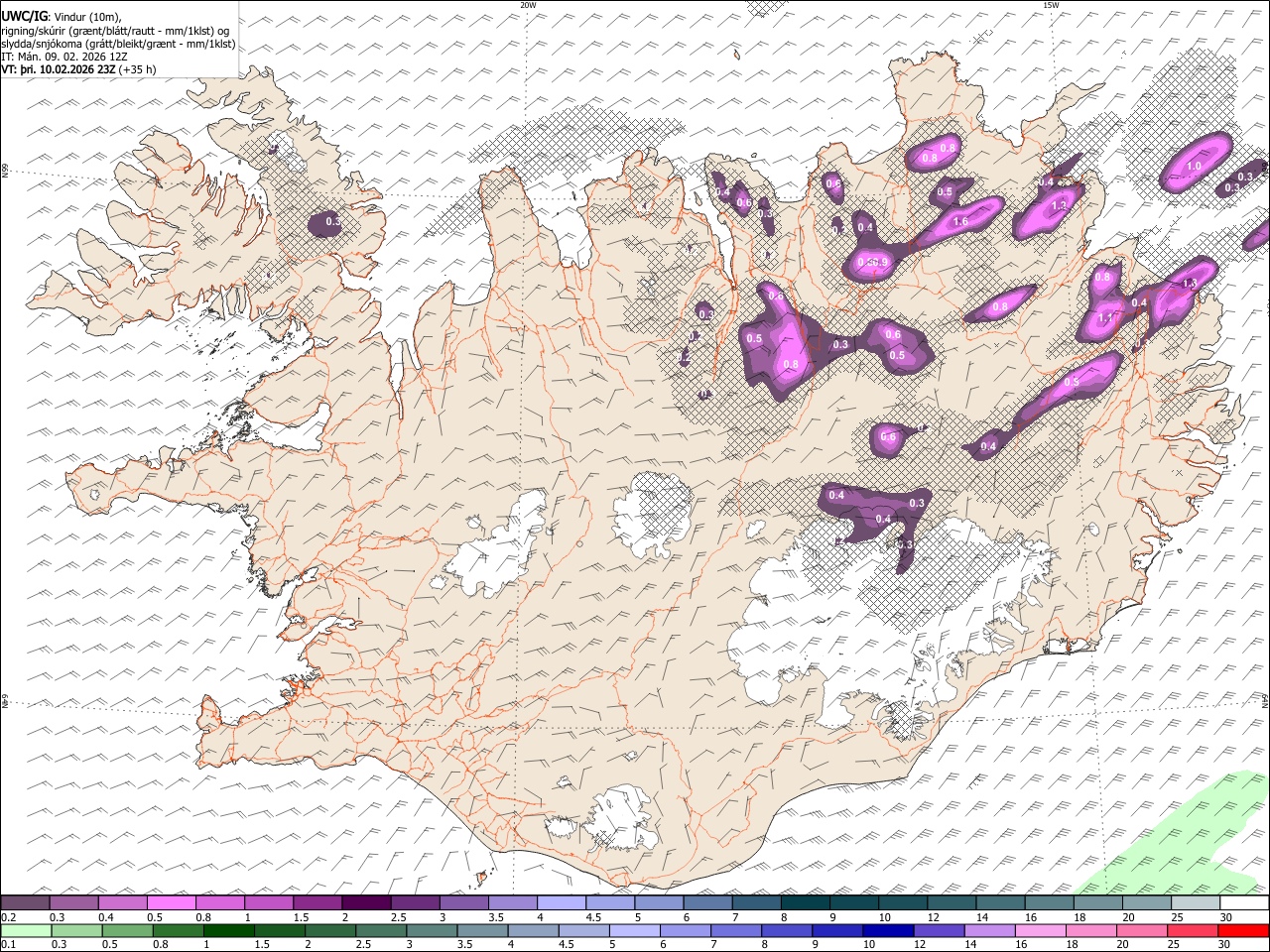This screenshot has height=952, width=1270.
Task: Select the 'IT: Mán. 09. 02. 2026 12Z' line
Action: point(64,57)
